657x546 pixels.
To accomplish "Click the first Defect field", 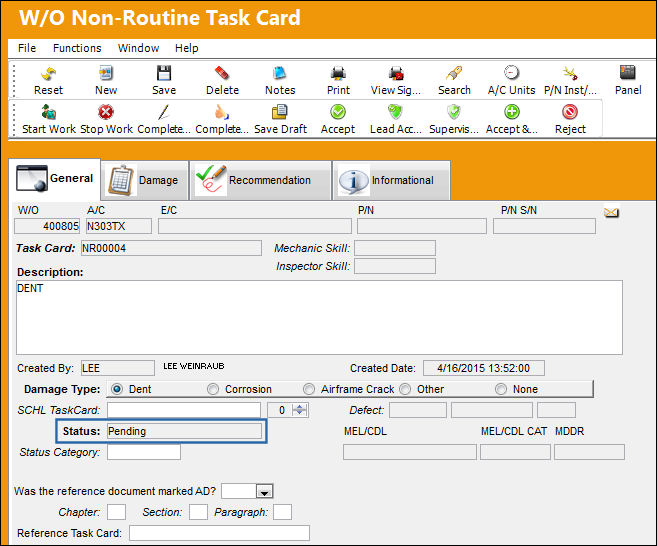I will [418, 410].
